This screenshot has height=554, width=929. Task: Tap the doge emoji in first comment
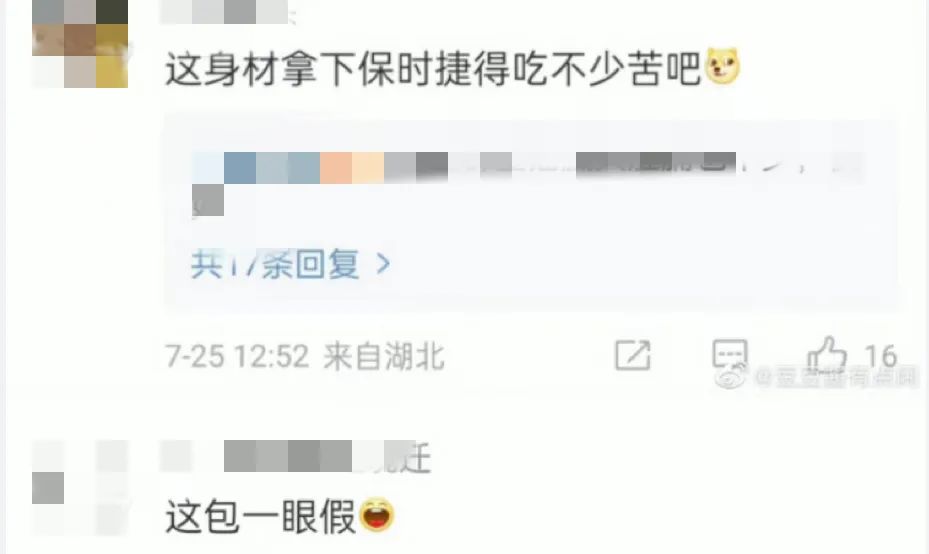pyautogui.click(x=722, y=66)
